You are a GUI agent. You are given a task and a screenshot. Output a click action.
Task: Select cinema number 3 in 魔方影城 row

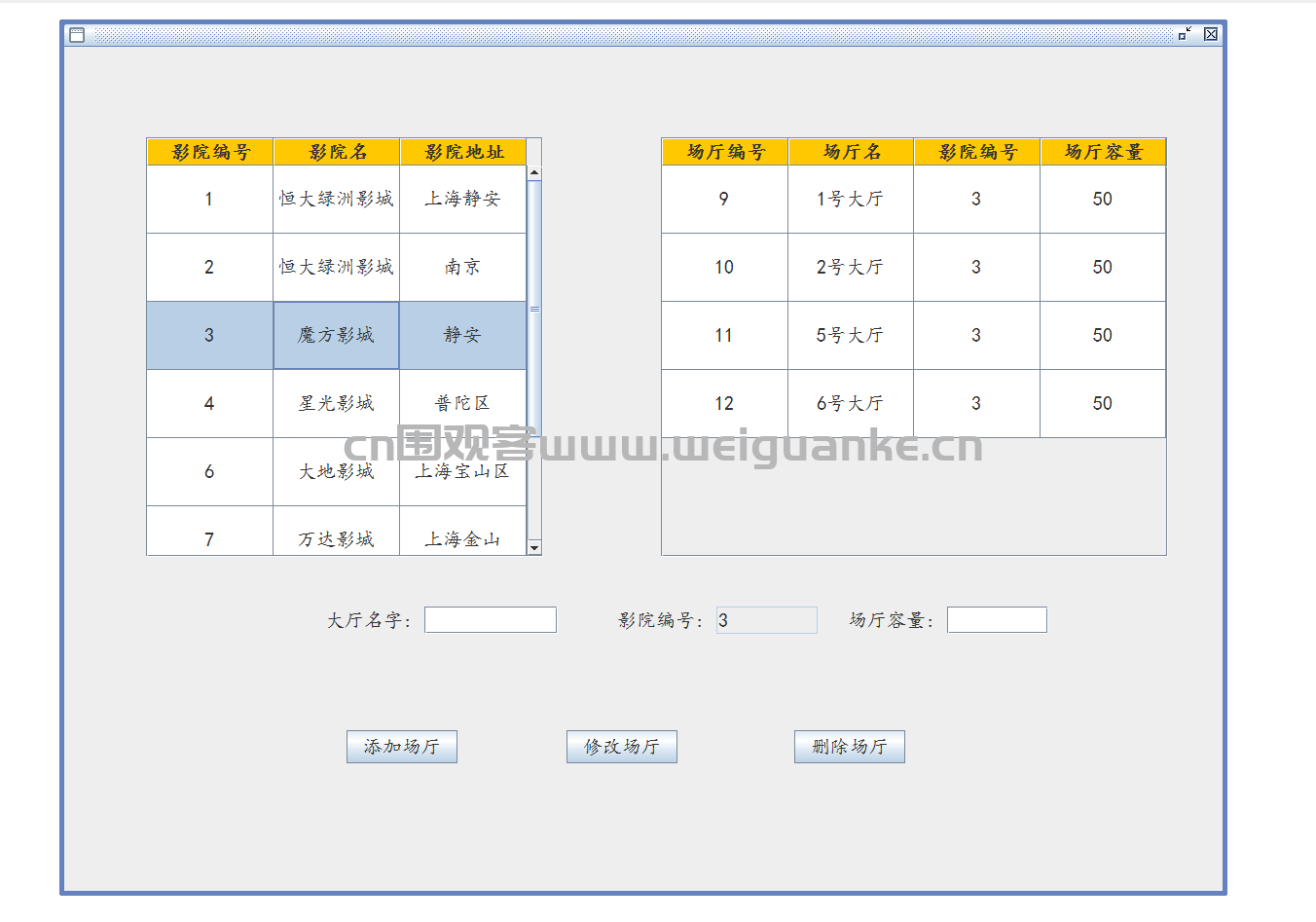point(210,336)
